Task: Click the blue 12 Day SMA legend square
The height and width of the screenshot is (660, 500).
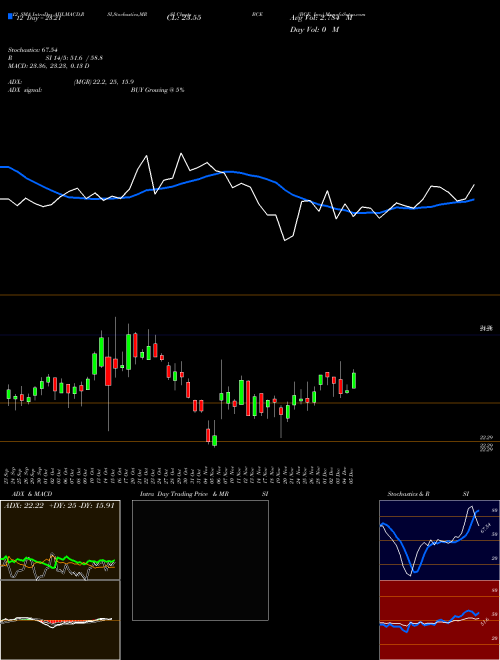Action: tap(10, 16)
